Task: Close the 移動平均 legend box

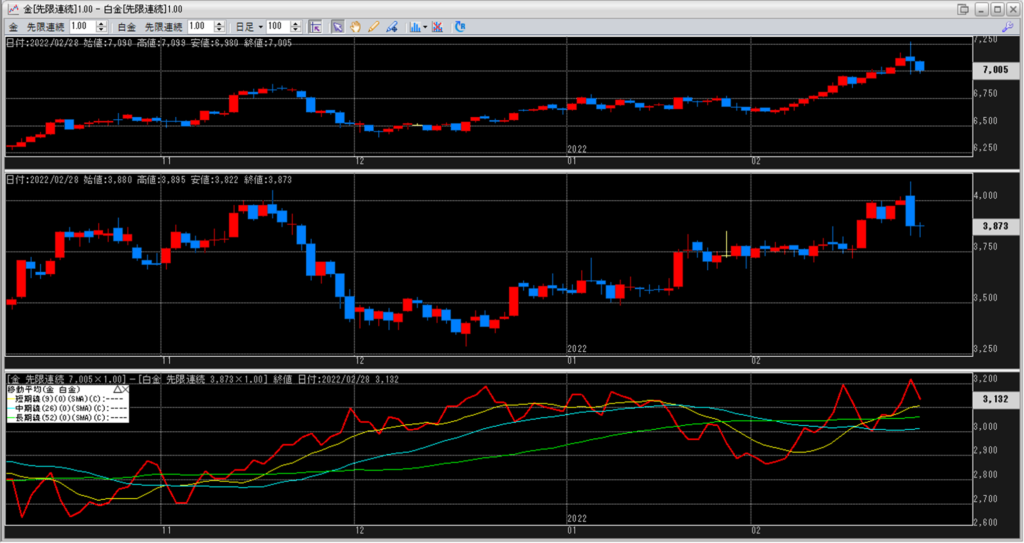Action: point(127,389)
